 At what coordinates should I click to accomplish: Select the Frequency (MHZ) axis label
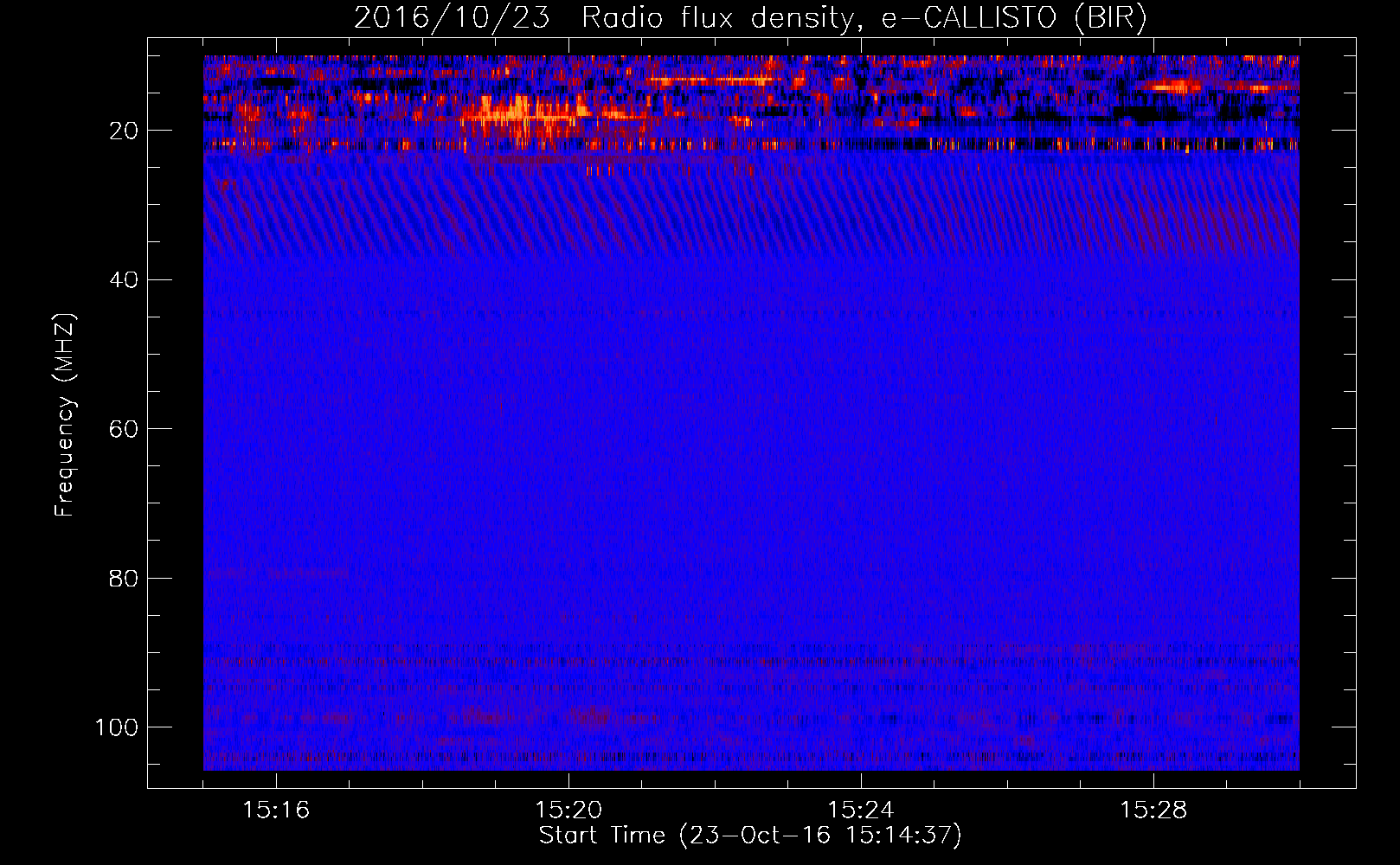[x=65, y=415]
